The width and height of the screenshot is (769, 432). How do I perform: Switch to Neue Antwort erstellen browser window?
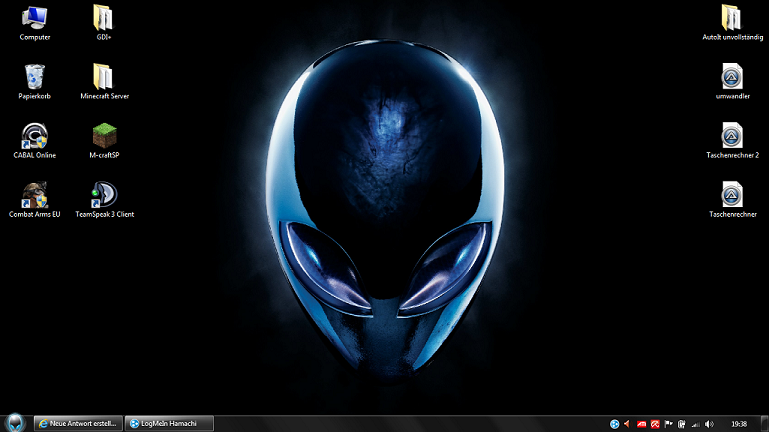click(x=78, y=423)
